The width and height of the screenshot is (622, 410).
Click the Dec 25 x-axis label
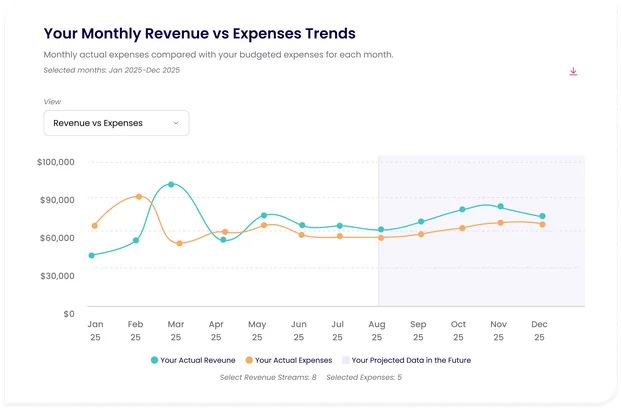pyautogui.click(x=539, y=331)
